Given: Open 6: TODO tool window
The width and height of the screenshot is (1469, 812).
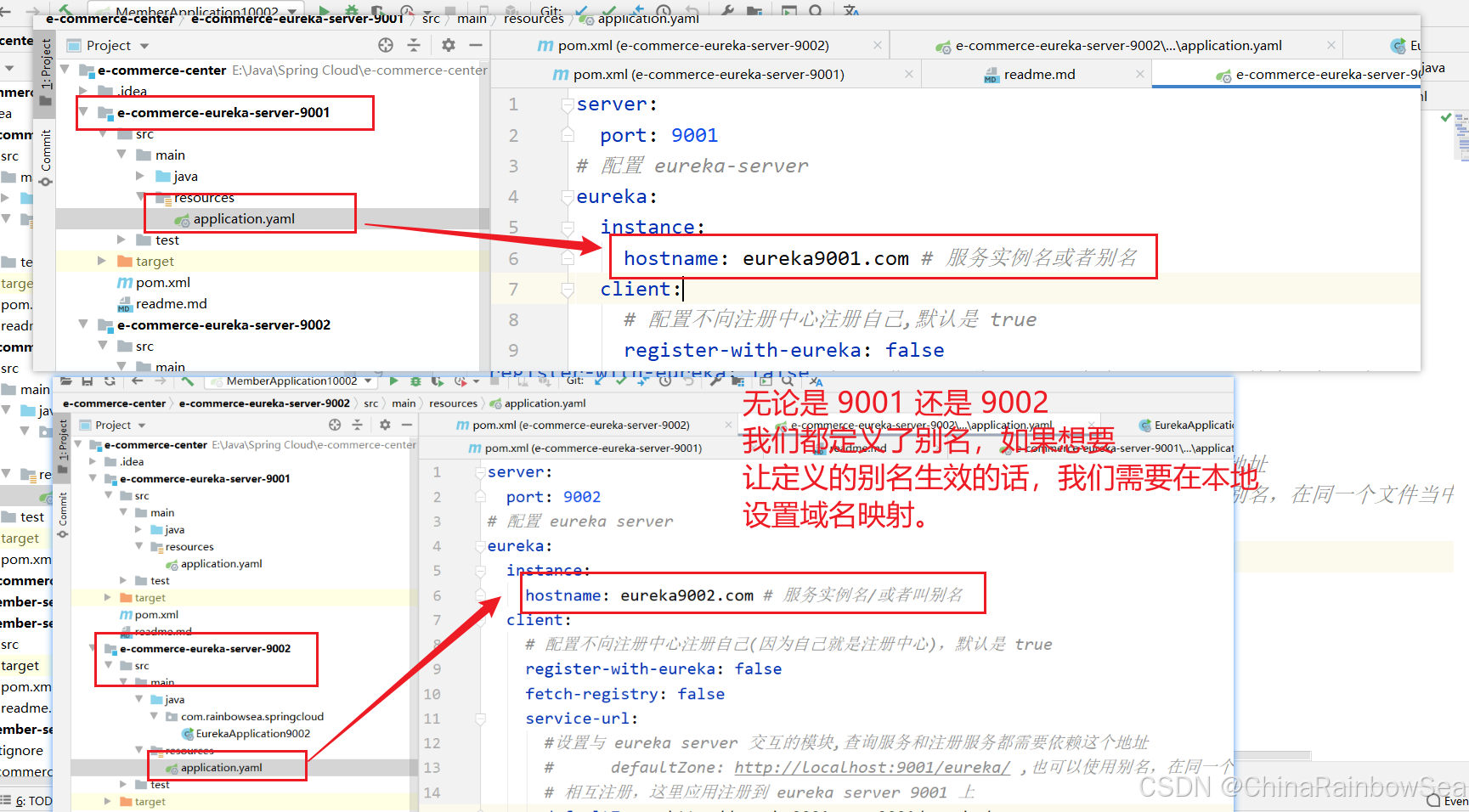Looking at the screenshot, I should pyautogui.click(x=27, y=801).
